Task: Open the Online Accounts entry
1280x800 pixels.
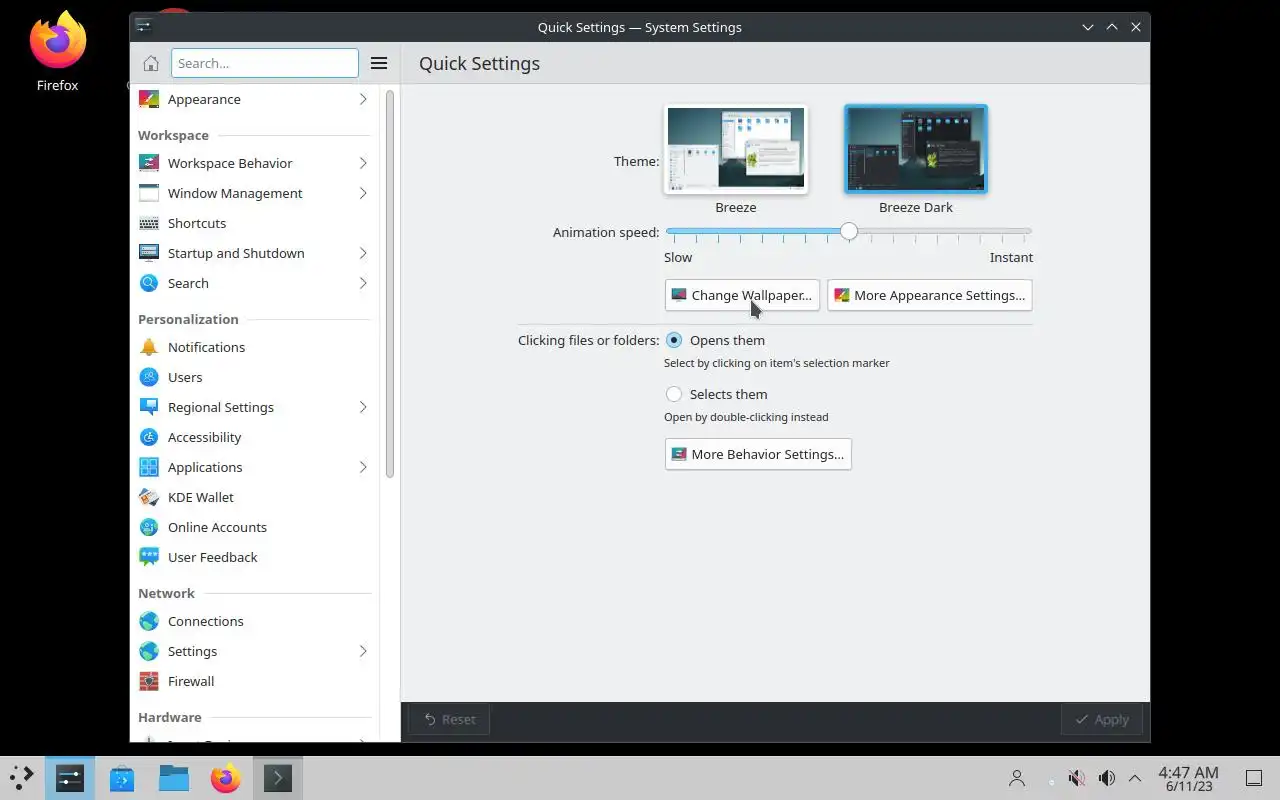Action: click(254, 527)
